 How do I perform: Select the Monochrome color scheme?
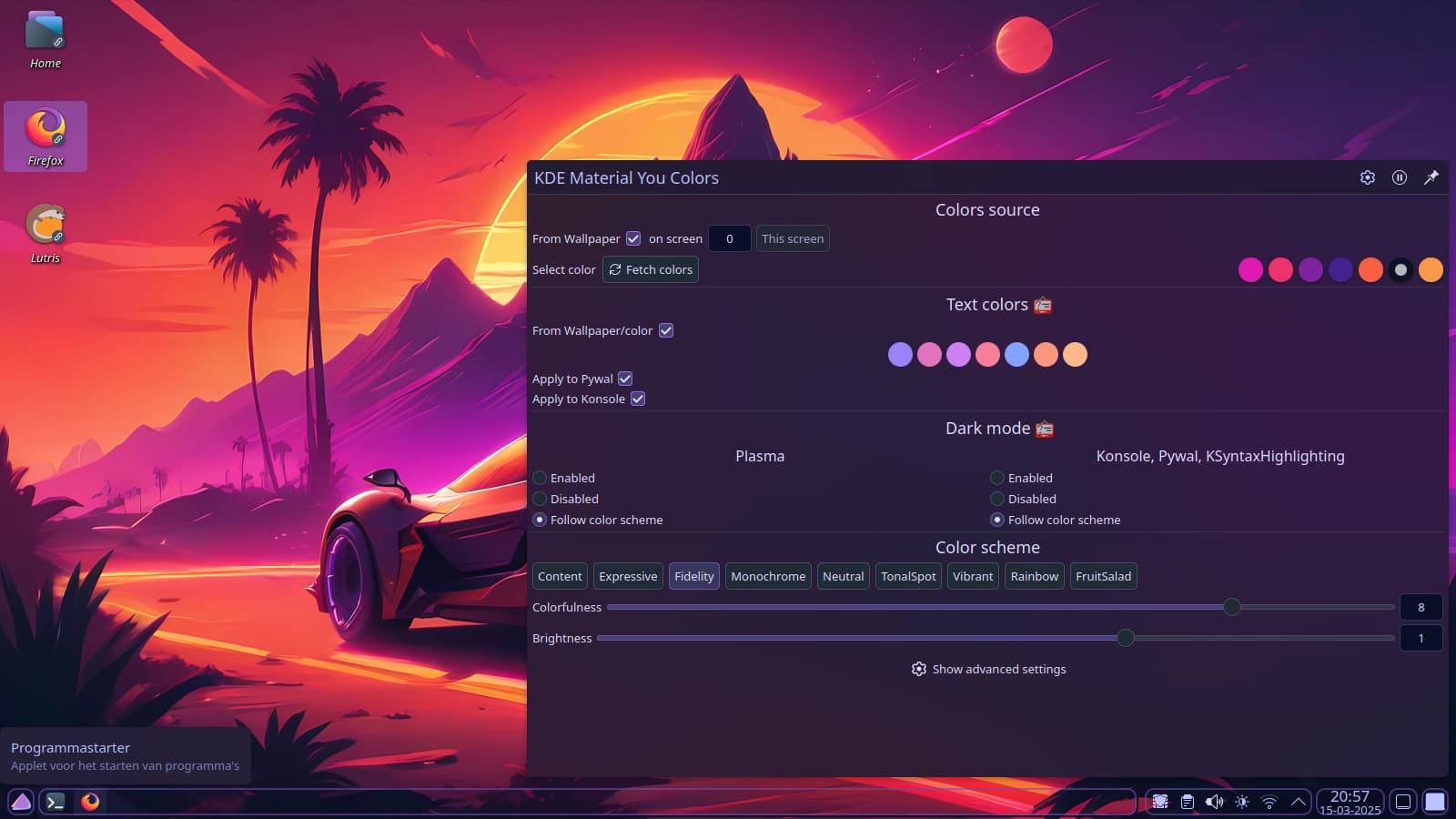pyautogui.click(x=768, y=576)
